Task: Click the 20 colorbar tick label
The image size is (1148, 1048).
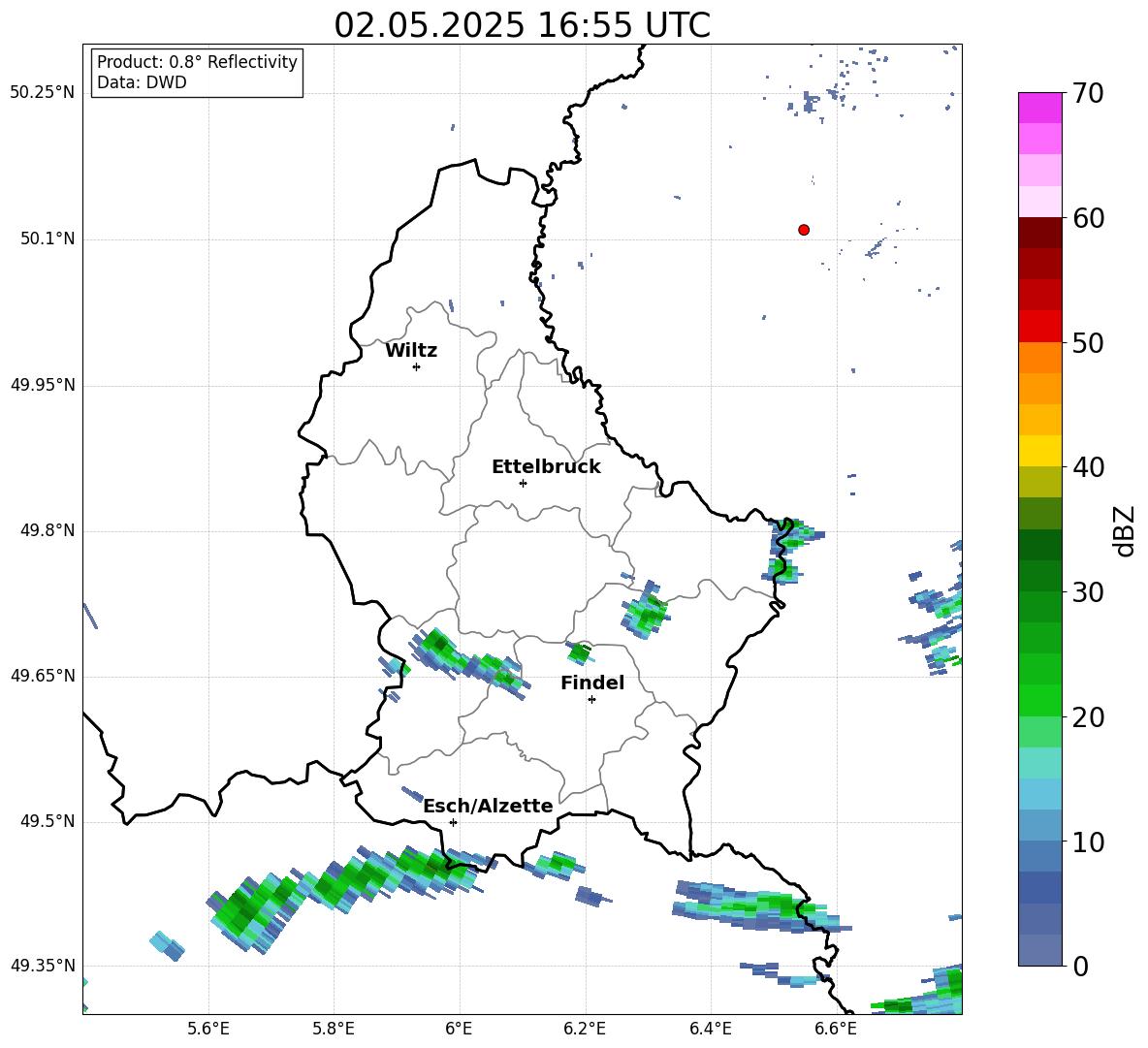Action: 1087,717
